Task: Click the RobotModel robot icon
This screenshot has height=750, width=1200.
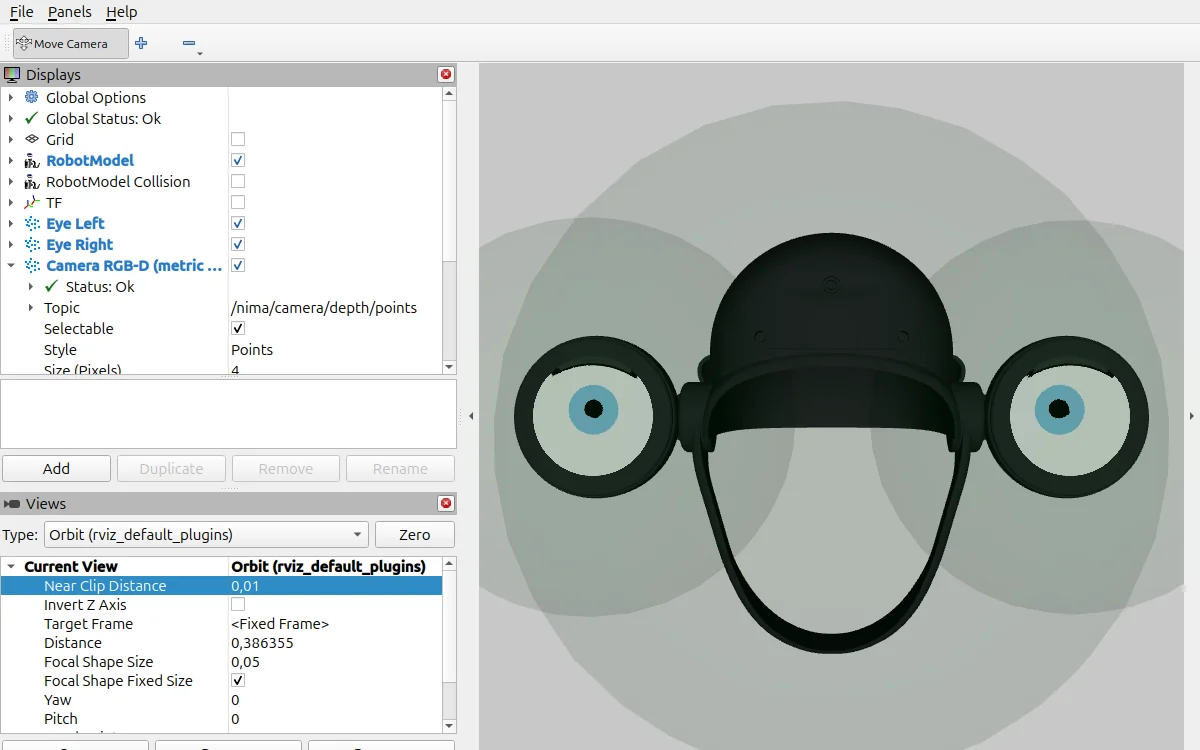Action: pyautogui.click(x=32, y=160)
